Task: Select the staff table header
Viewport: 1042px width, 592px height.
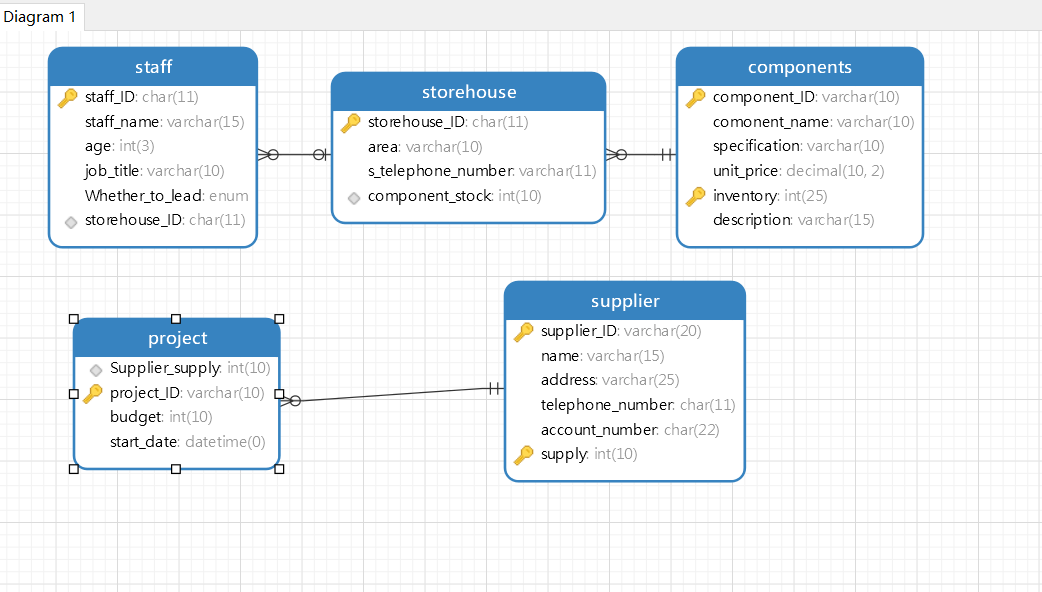Action: click(153, 66)
